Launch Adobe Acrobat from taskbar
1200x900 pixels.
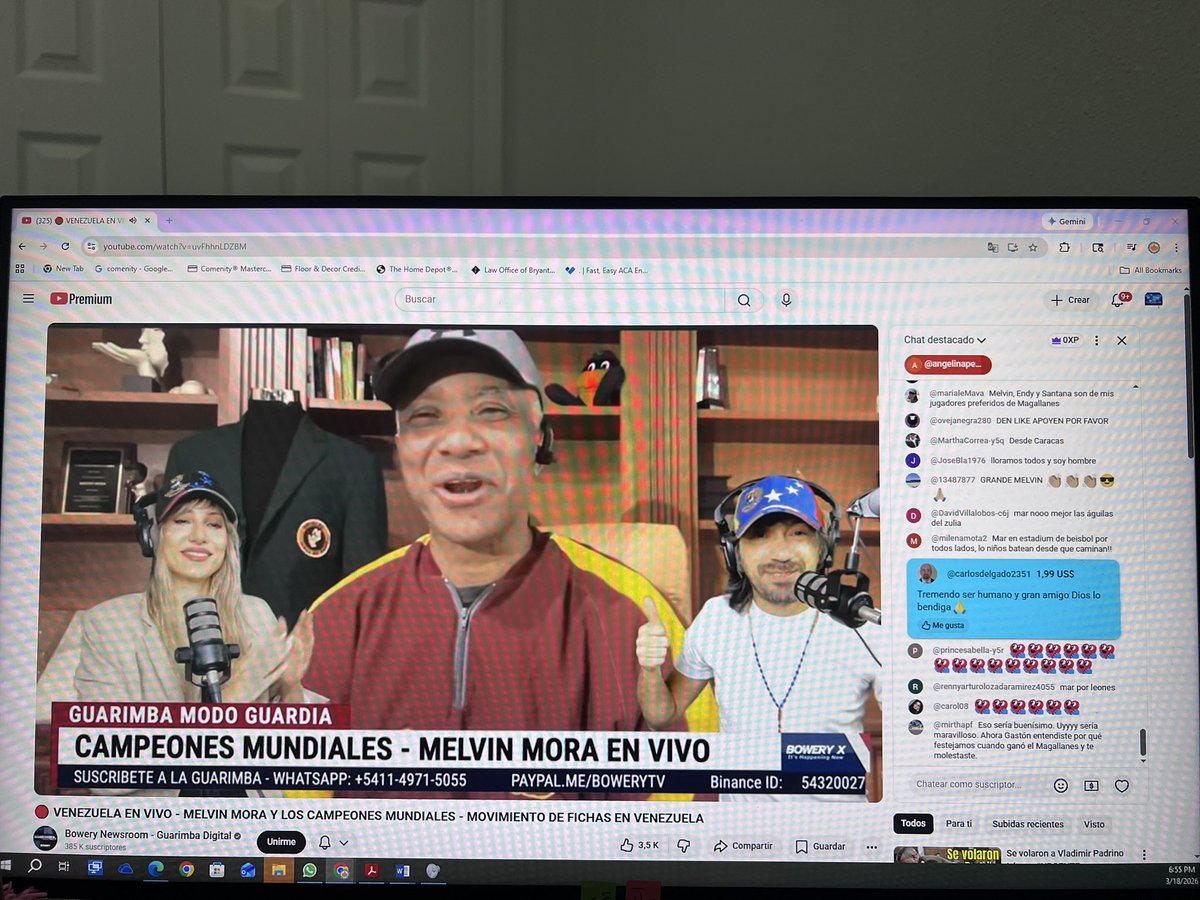[x=371, y=871]
